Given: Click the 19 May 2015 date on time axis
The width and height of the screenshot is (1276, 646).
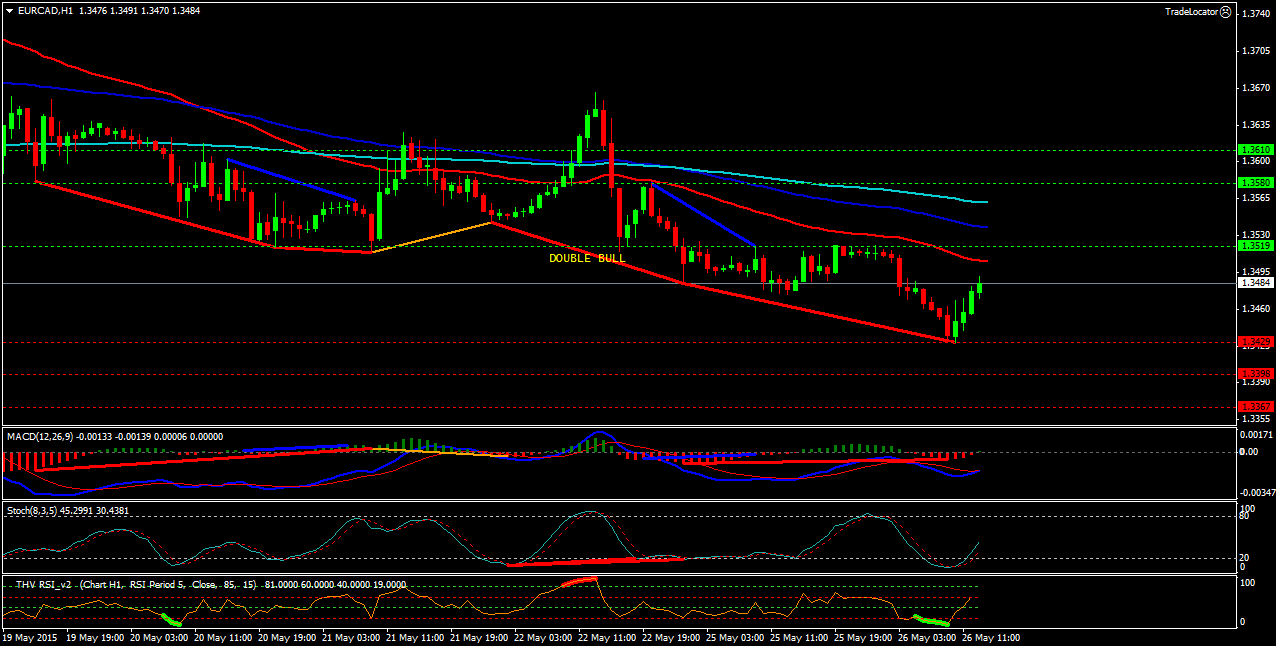Looking at the screenshot, I should [29, 637].
